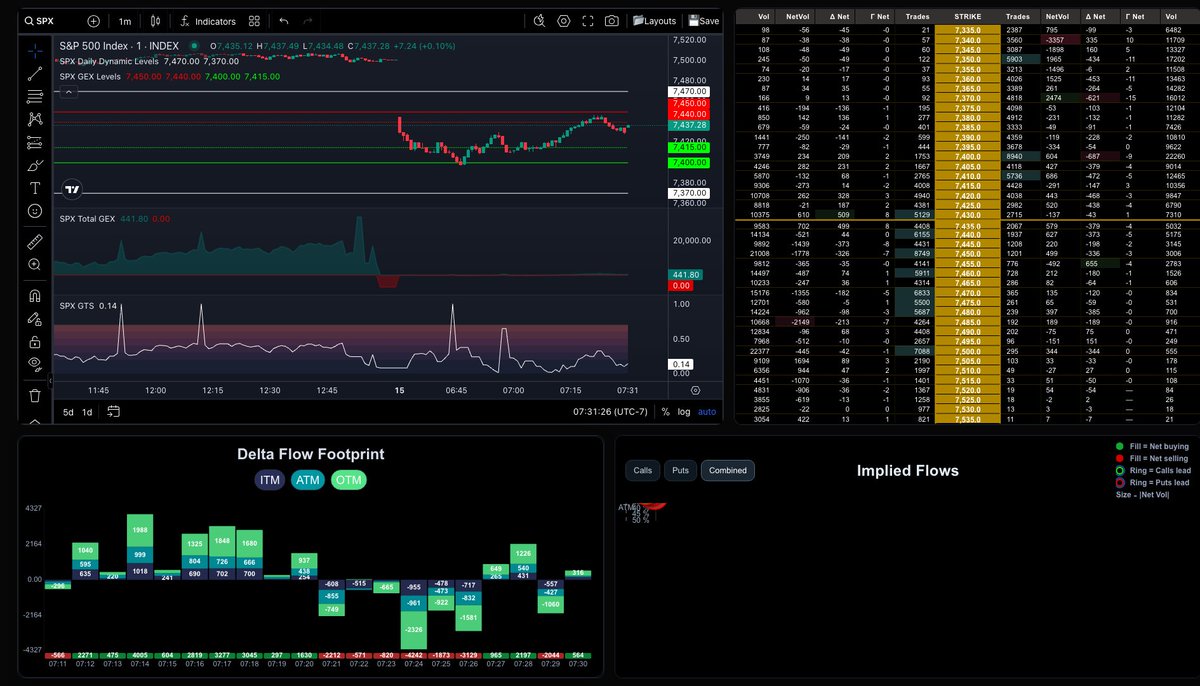Click the 7,437.28 current price label

coord(690,125)
